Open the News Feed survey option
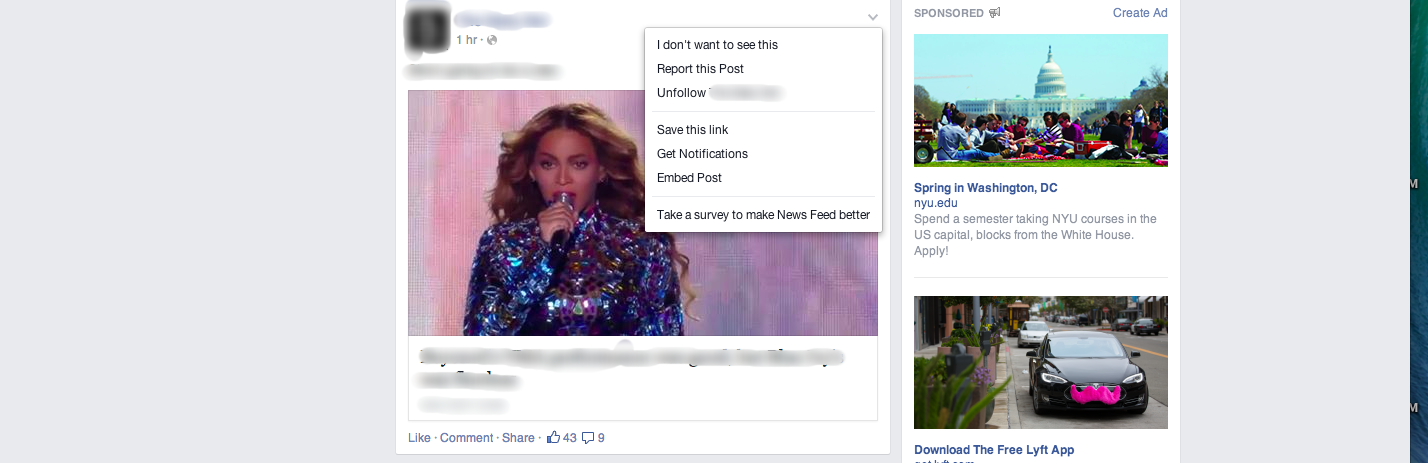This screenshot has width=1428, height=463. tap(763, 215)
